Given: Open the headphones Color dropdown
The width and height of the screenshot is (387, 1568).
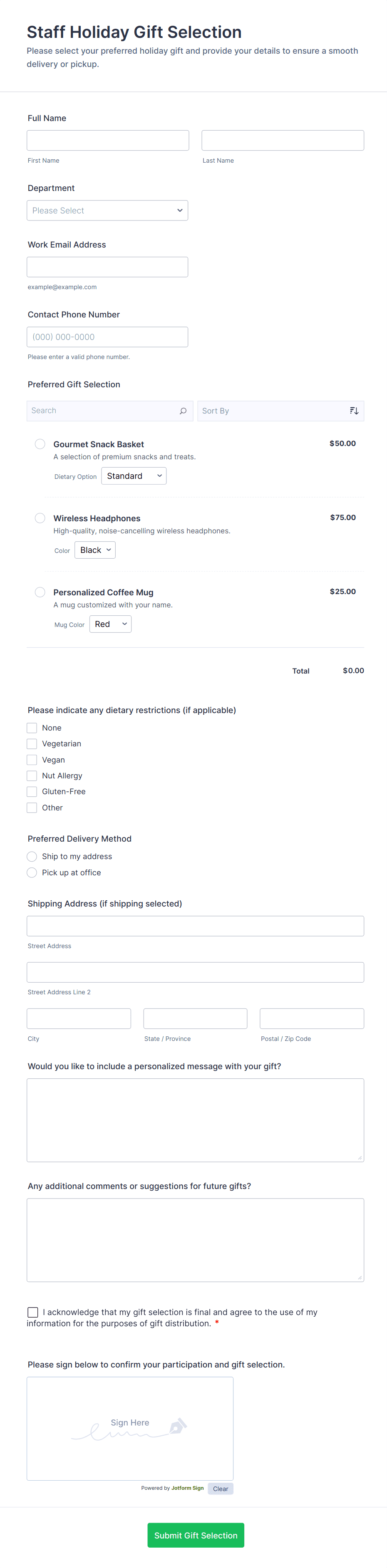Looking at the screenshot, I should pyautogui.click(x=95, y=550).
